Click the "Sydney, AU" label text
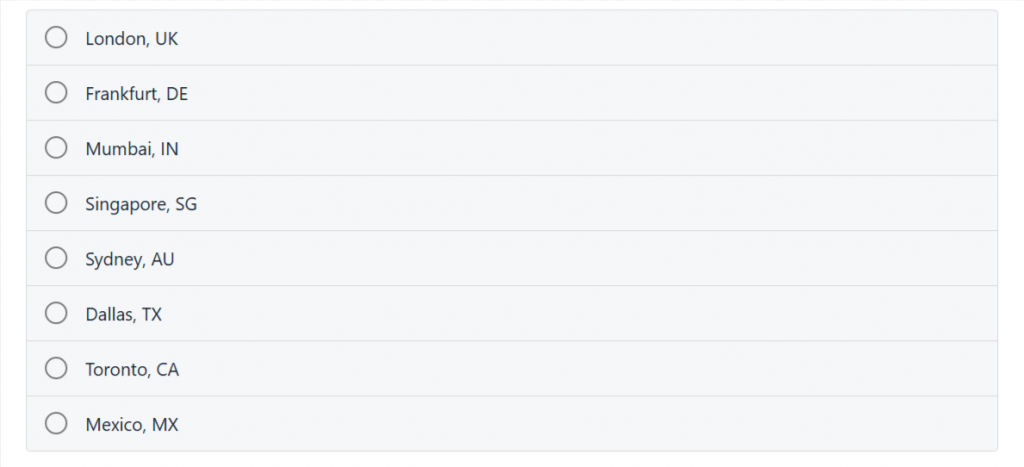This screenshot has width=1024, height=467. tap(130, 260)
